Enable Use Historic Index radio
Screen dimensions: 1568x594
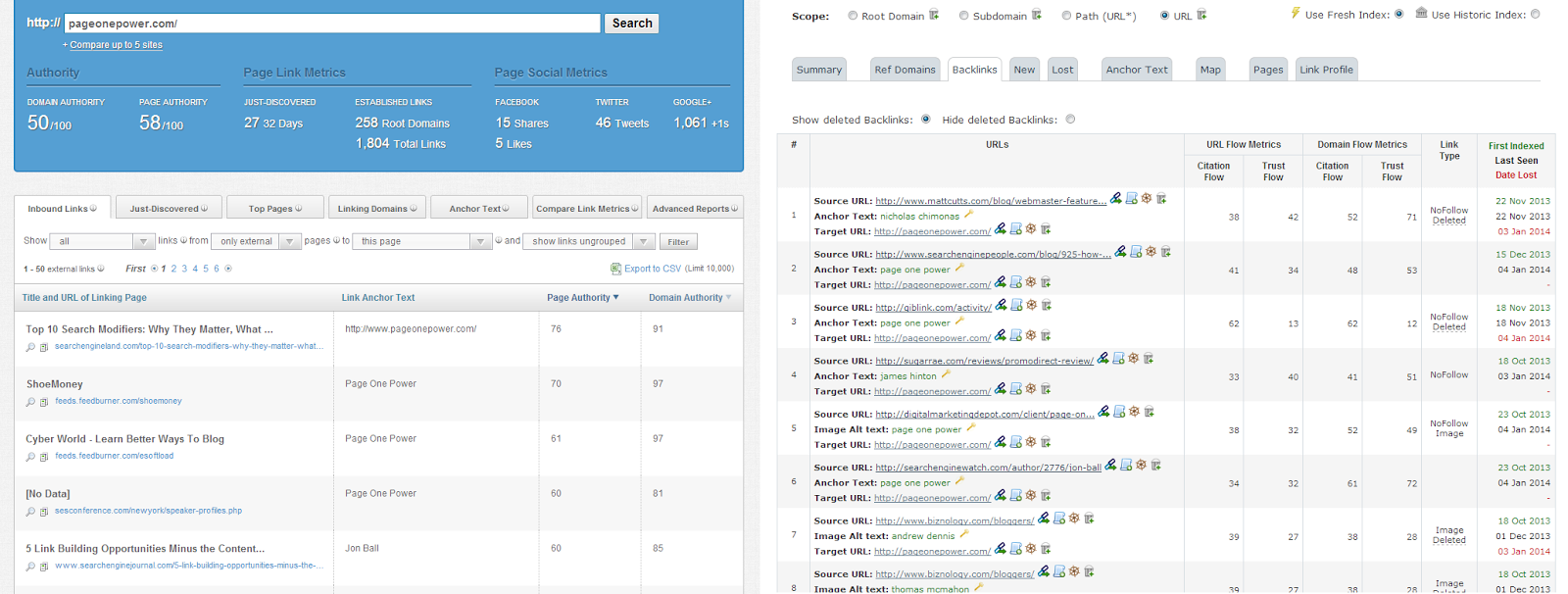tap(1535, 14)
